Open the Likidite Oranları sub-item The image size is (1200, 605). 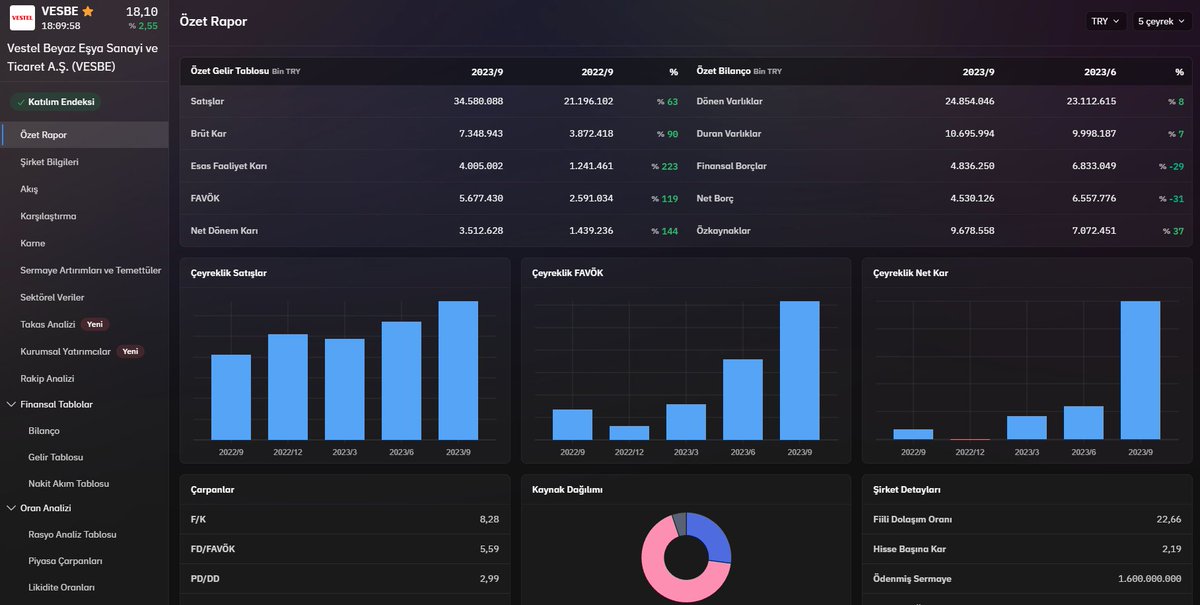pos(63,587)
